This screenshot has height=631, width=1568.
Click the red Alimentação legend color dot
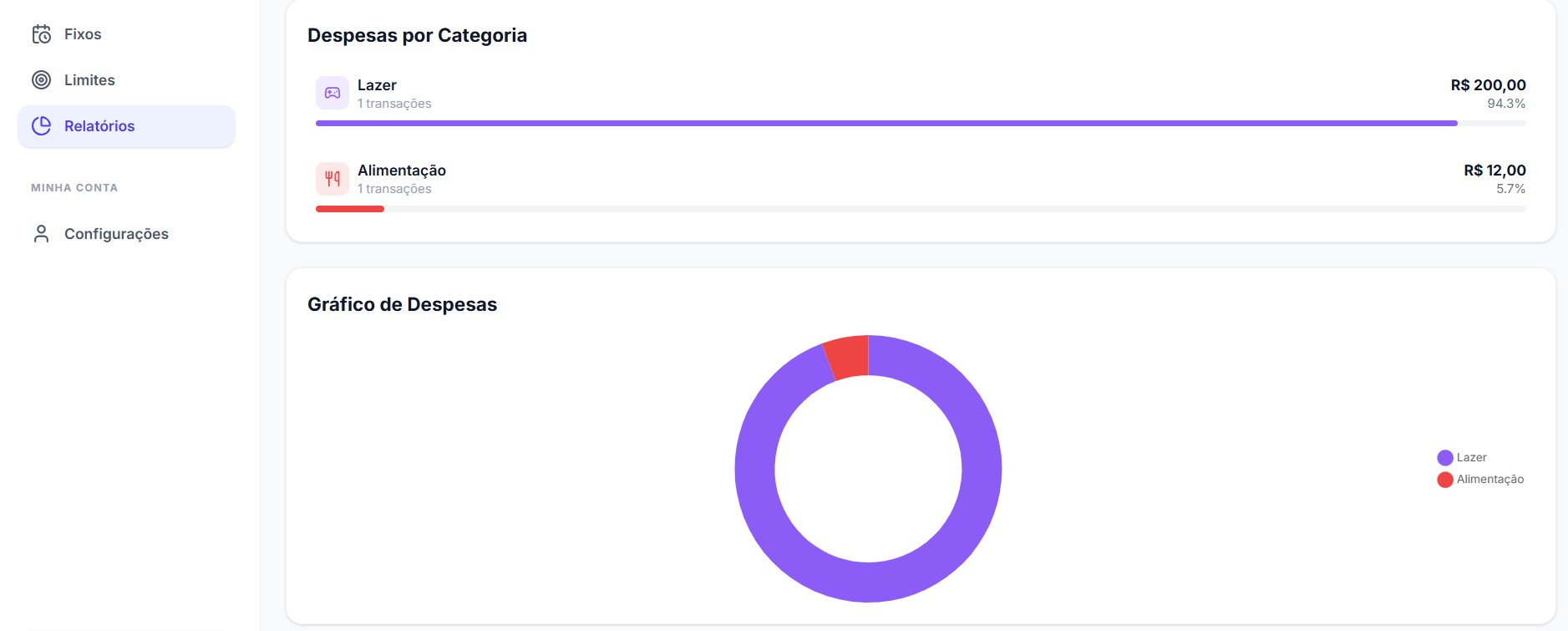click(1445, 480)
